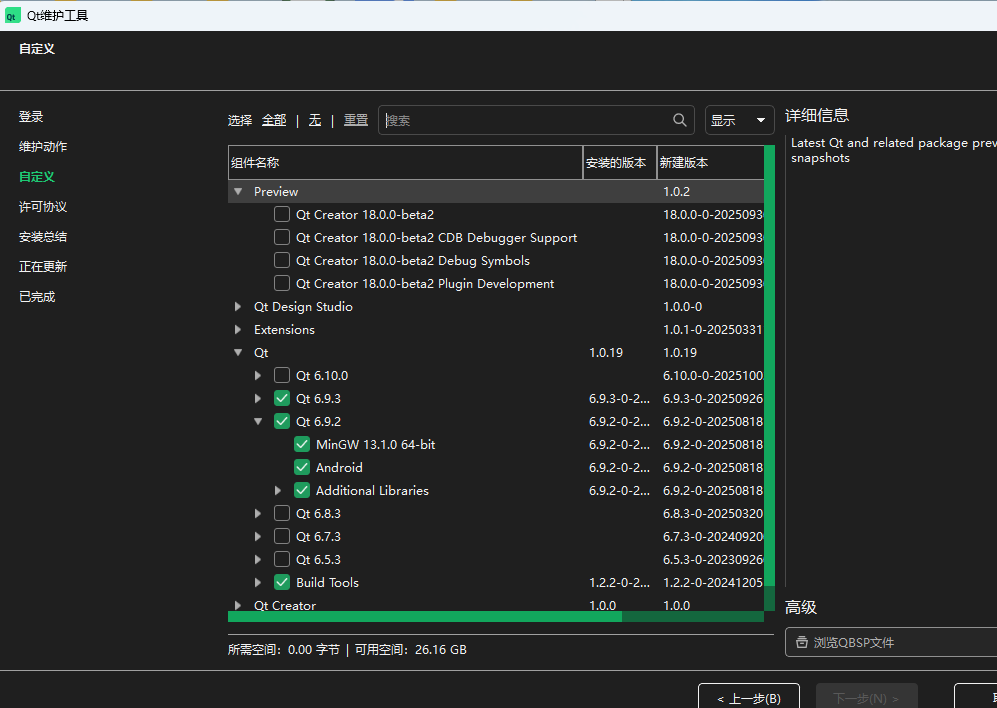This screenshot has width=997, height=708.
Task: Check the Qt 6.8.3 checkbox
Action: [282, 513]
